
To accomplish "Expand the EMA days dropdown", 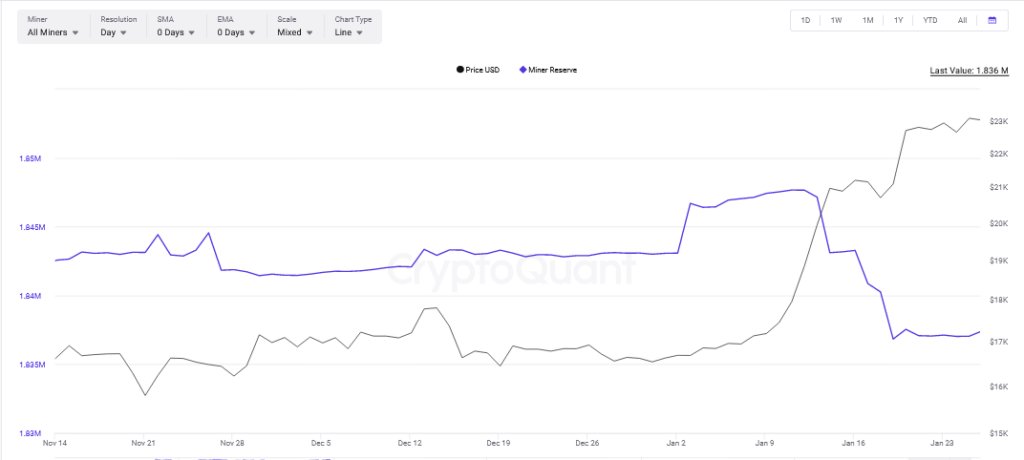I will 236,32.
